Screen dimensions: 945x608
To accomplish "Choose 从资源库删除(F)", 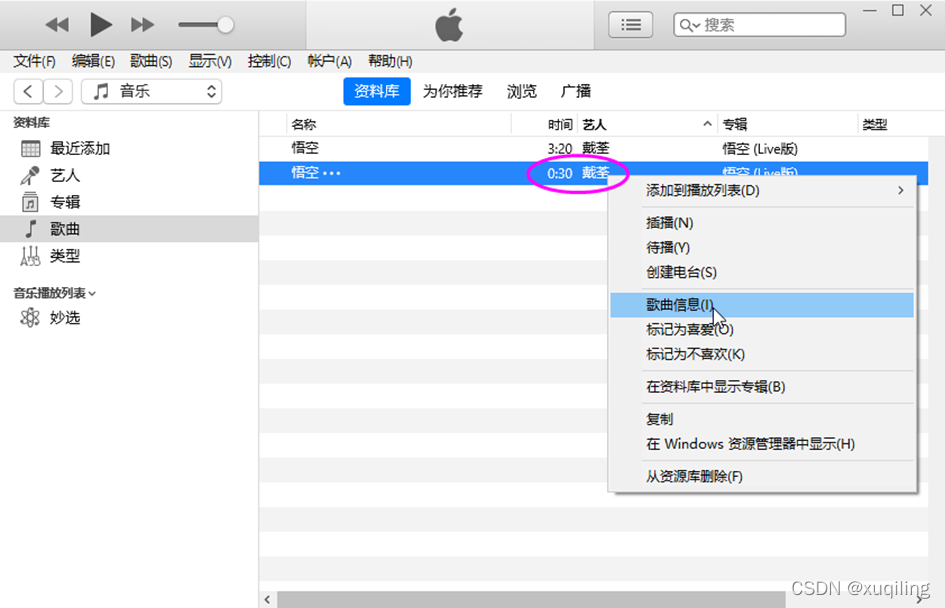I will point(762,477).
